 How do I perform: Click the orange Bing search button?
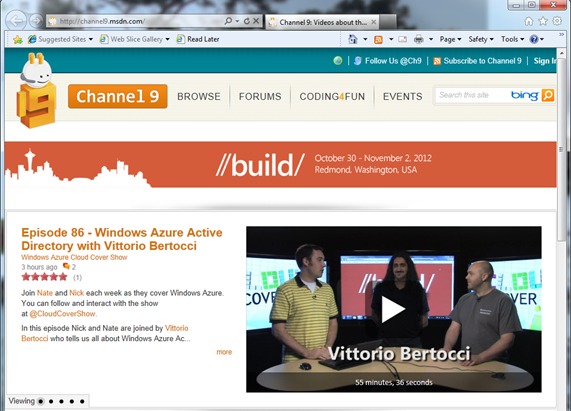click(548, 95)
